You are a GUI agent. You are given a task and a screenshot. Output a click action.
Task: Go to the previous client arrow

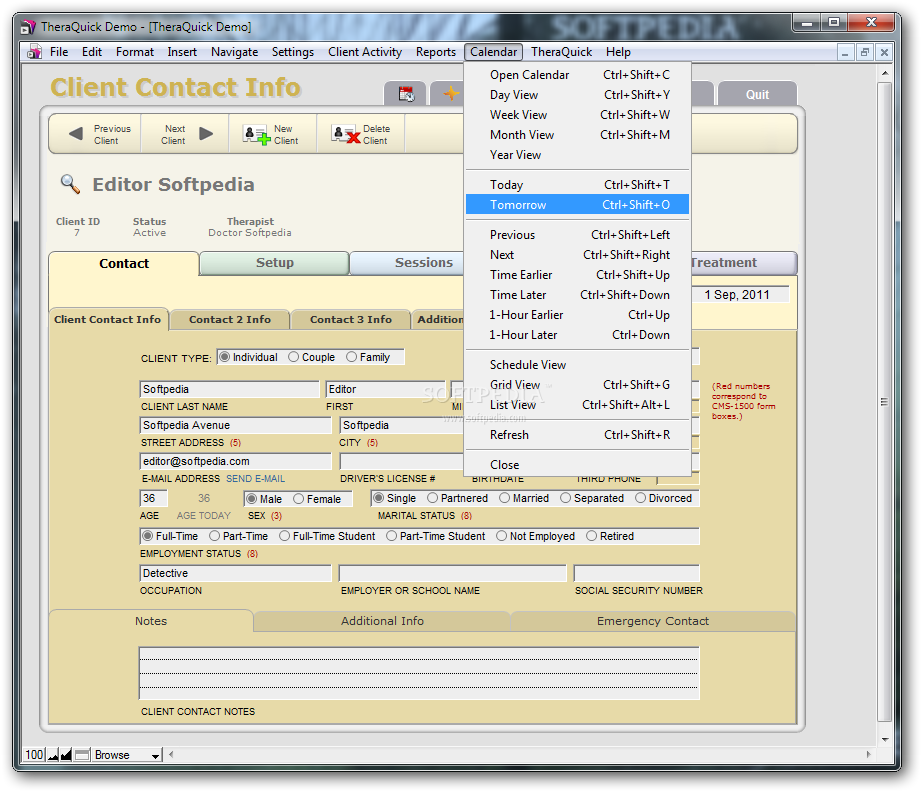76,134
